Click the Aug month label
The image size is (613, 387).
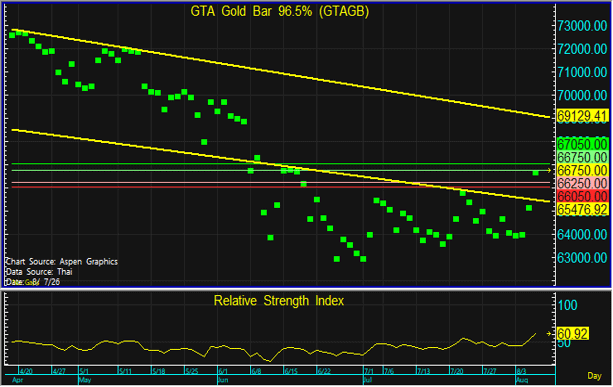522,380
